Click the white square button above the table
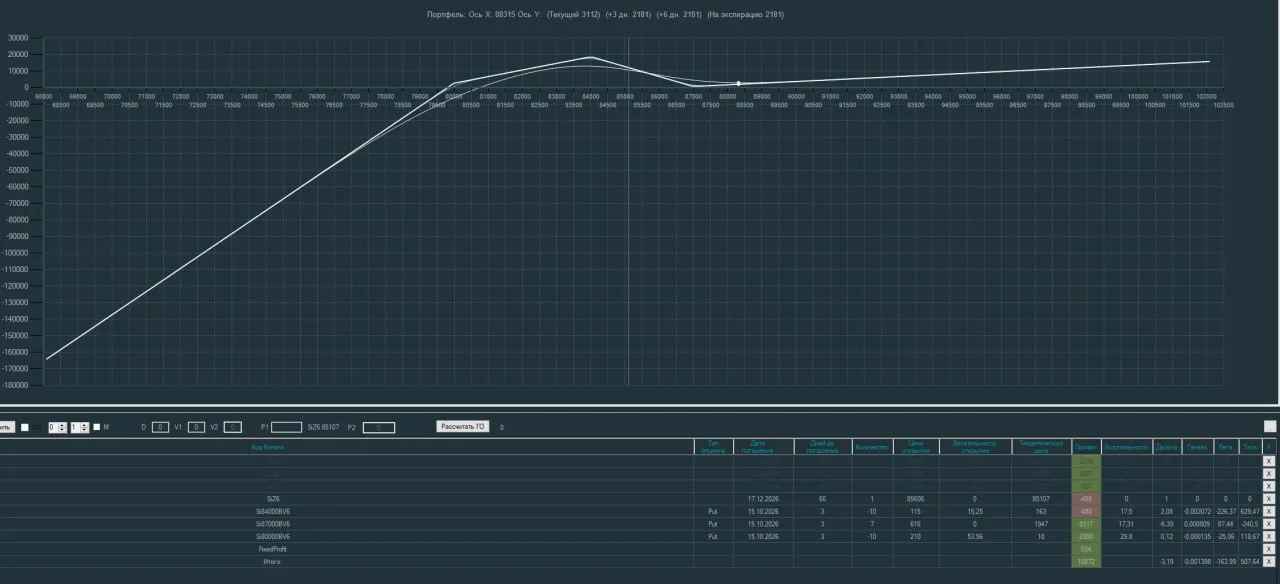This screenshot has width=1280, height=584. coord(1270,427)
